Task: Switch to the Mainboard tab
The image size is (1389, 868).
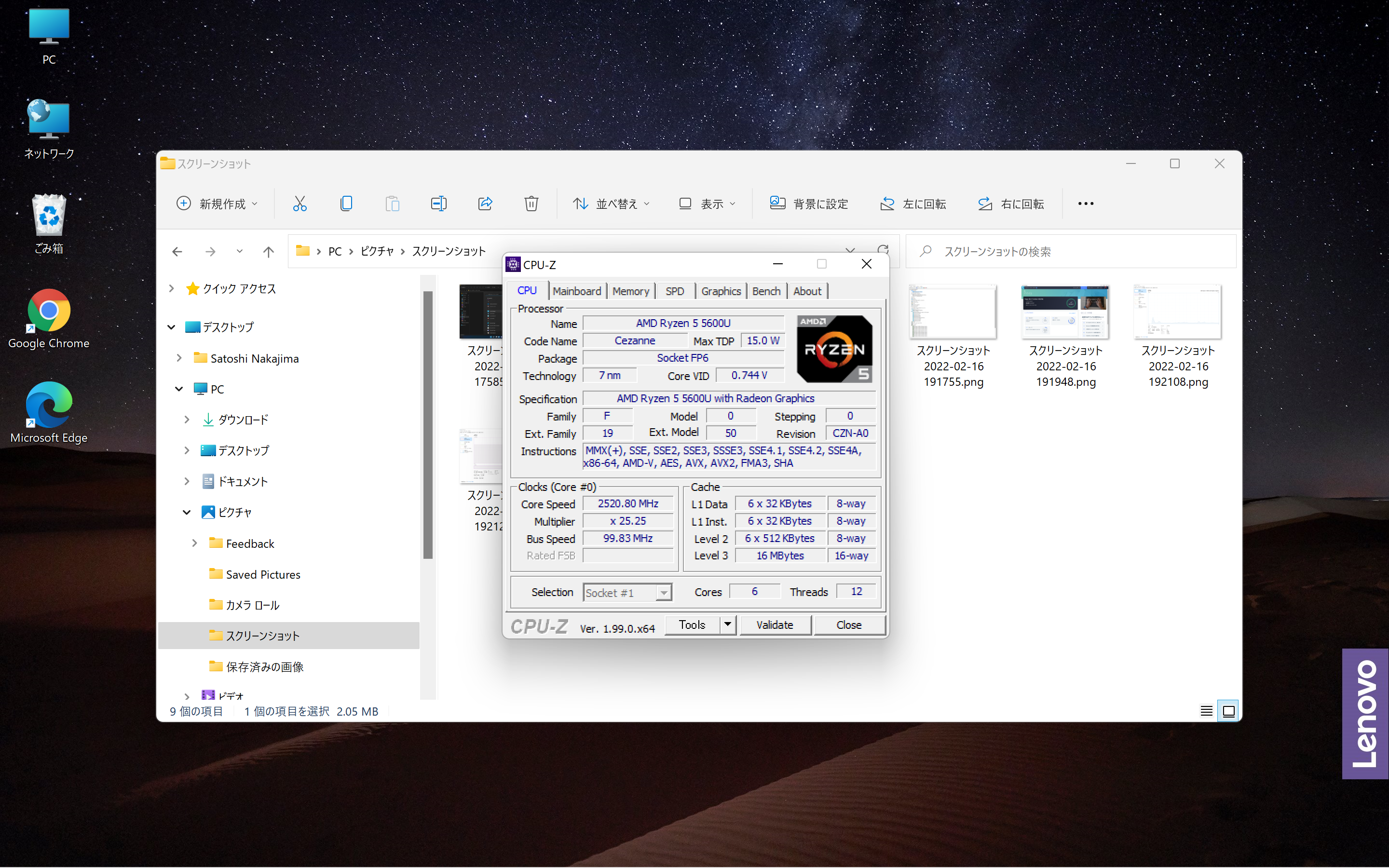Action: point(577,291)
